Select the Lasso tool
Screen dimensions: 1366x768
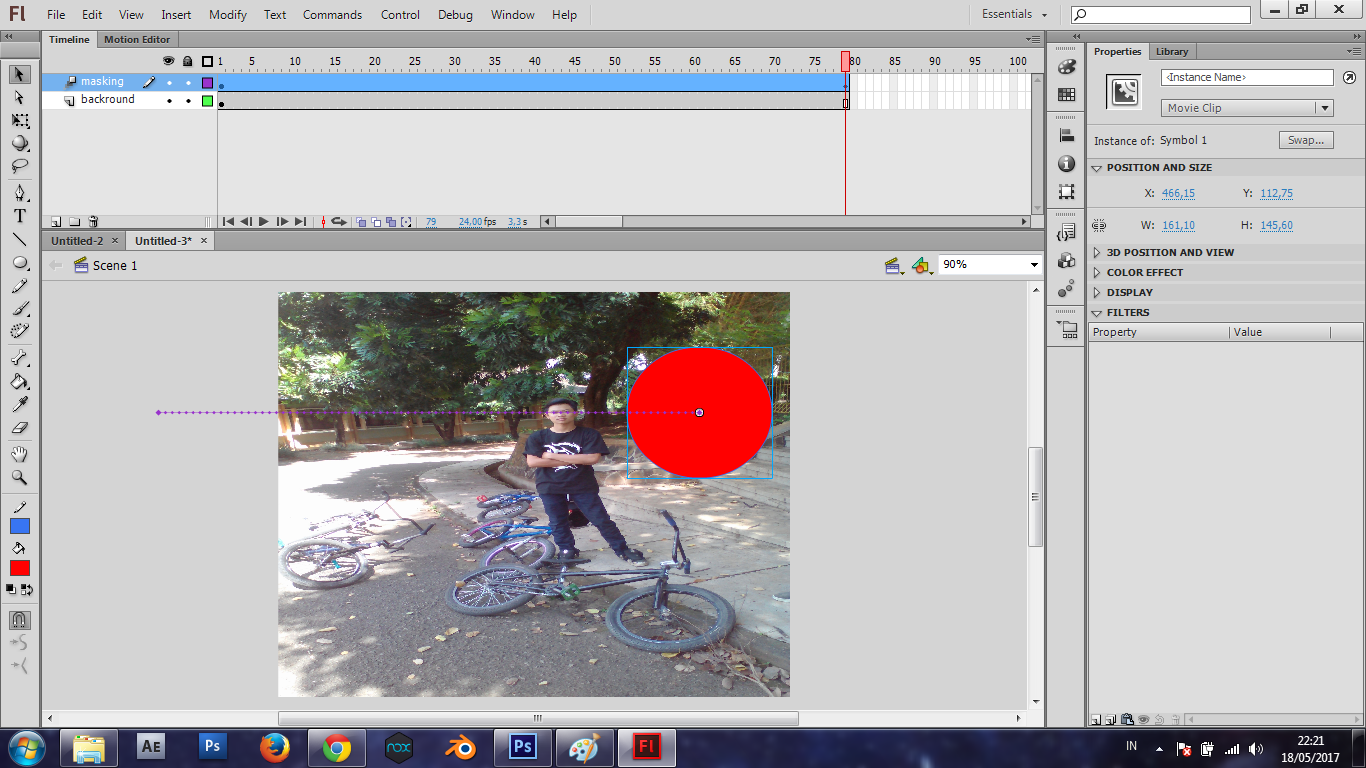[20, 167]
